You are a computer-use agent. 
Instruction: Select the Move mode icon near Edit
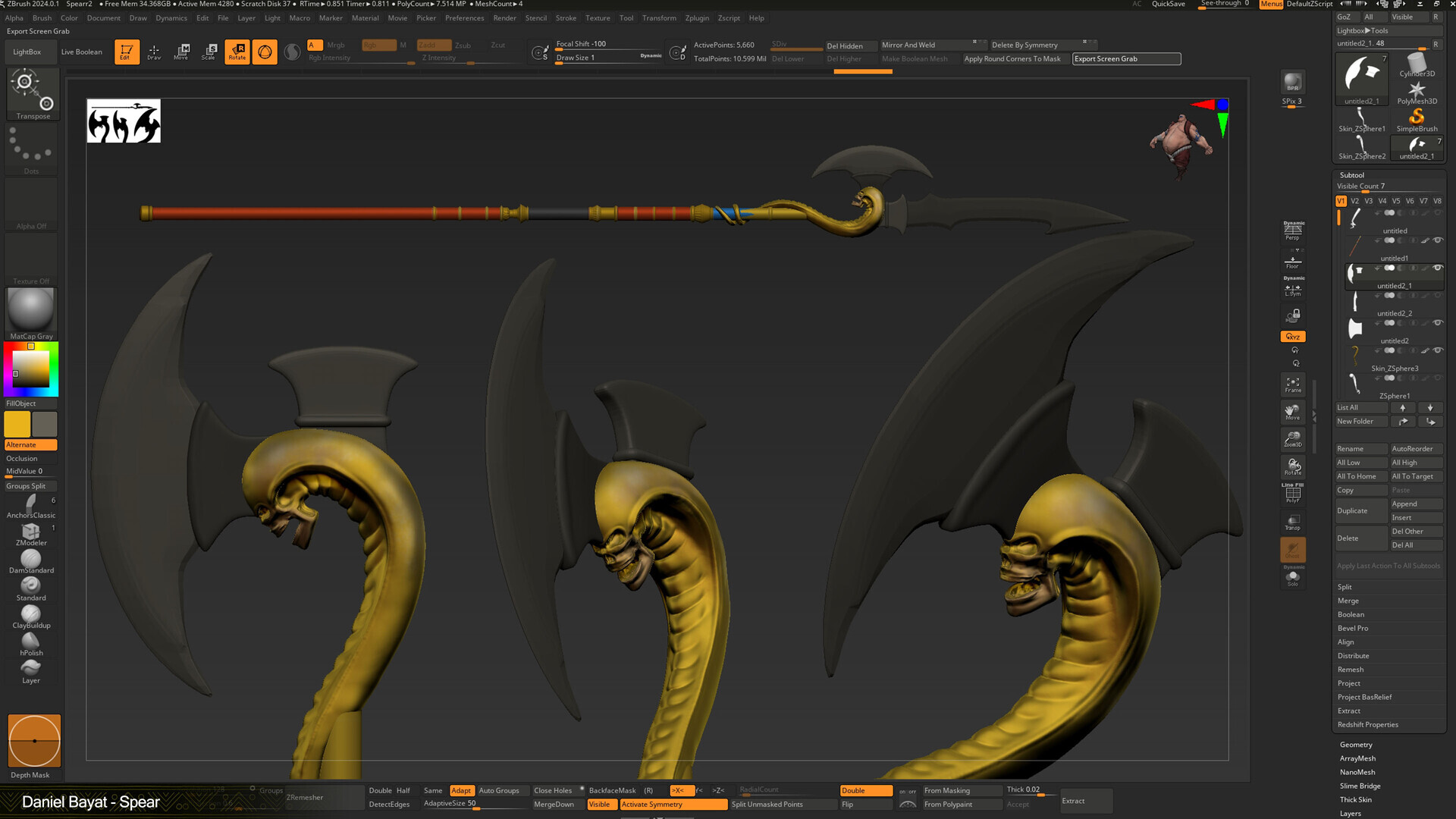(181, 51)
